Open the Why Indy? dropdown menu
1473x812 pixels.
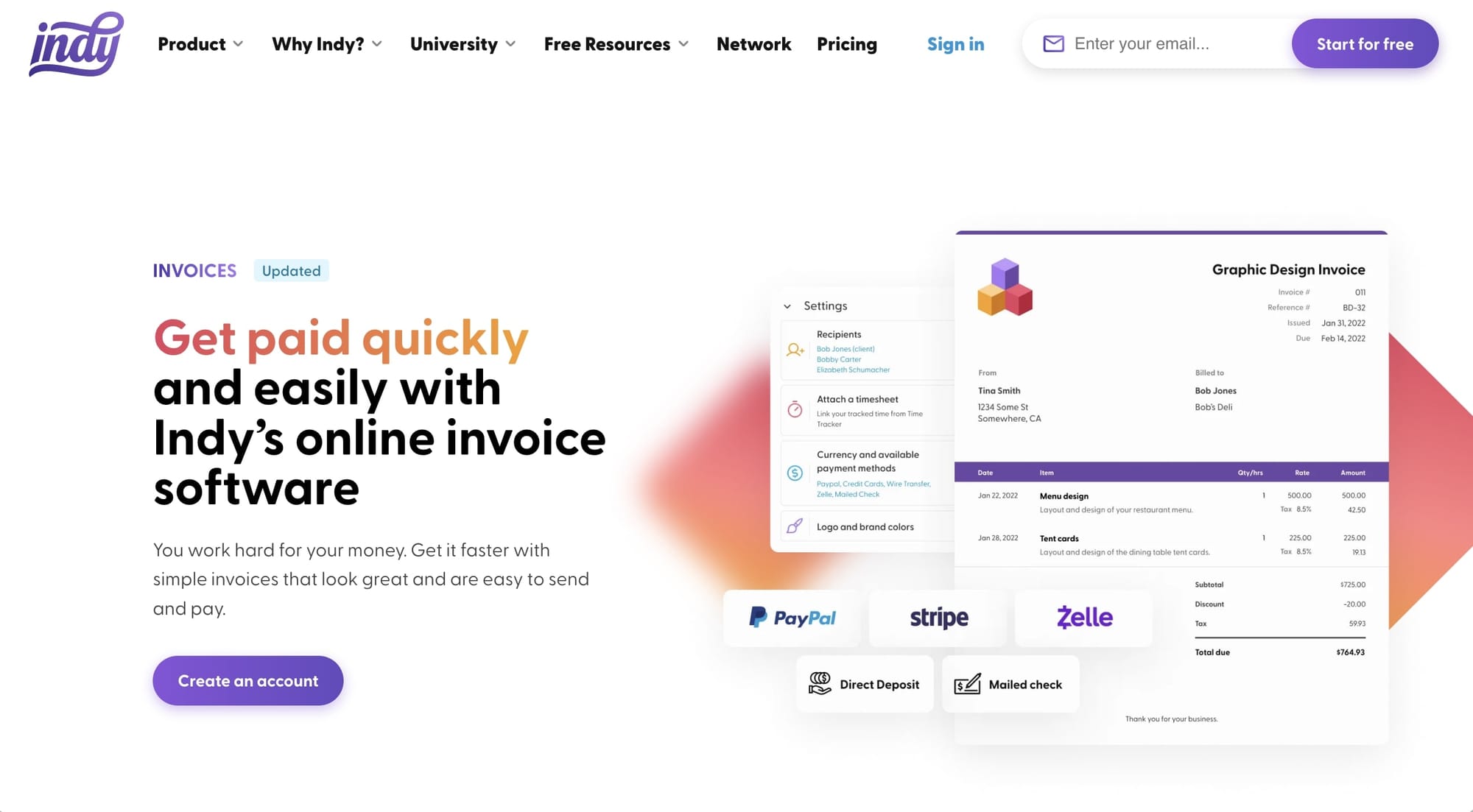point(326,43)
